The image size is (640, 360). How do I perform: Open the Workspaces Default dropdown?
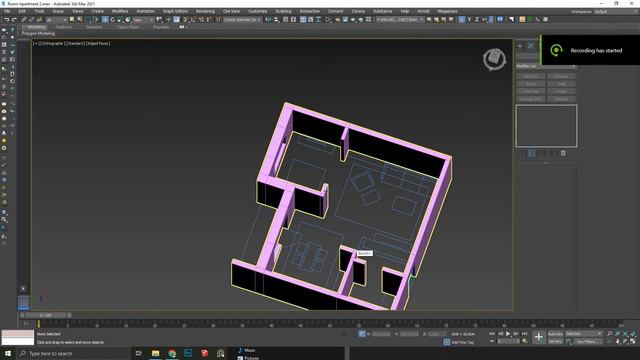pos(616,11)
